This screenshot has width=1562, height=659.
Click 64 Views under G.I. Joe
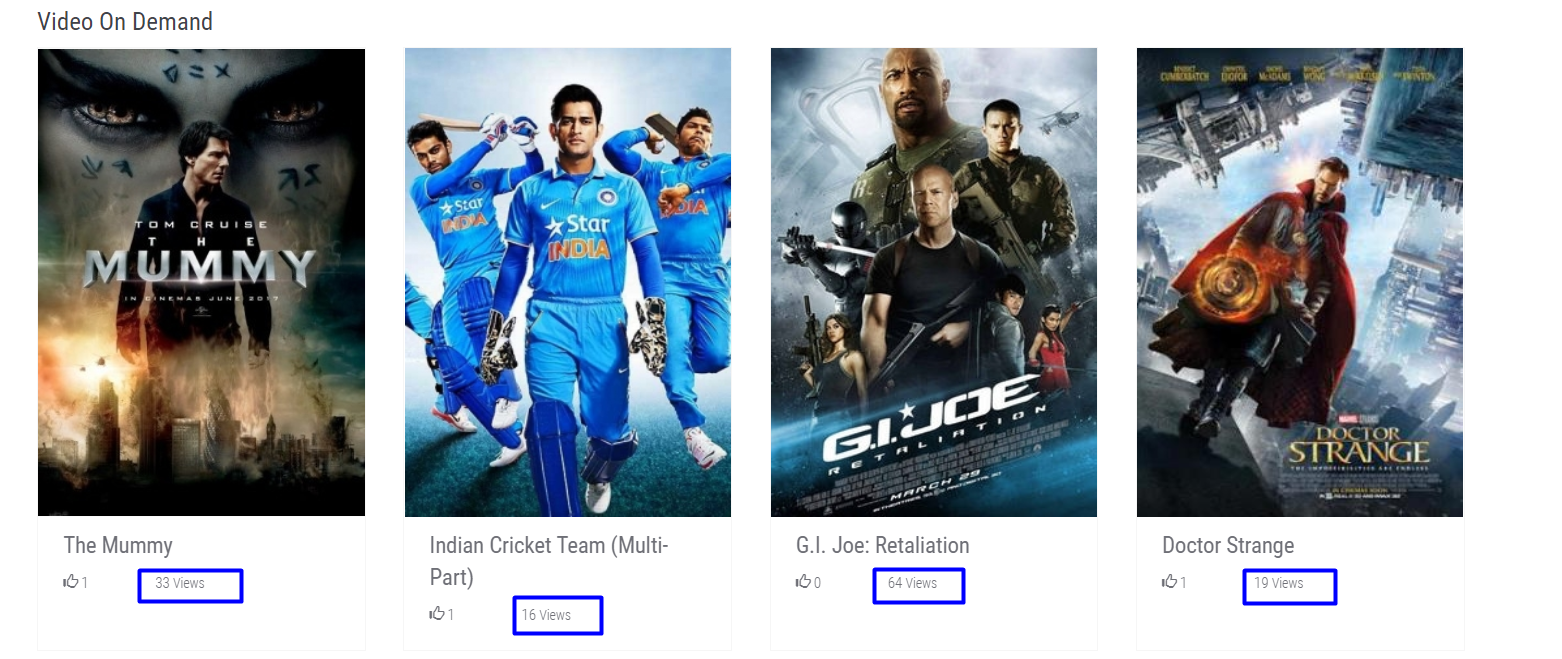click(912, 583)
